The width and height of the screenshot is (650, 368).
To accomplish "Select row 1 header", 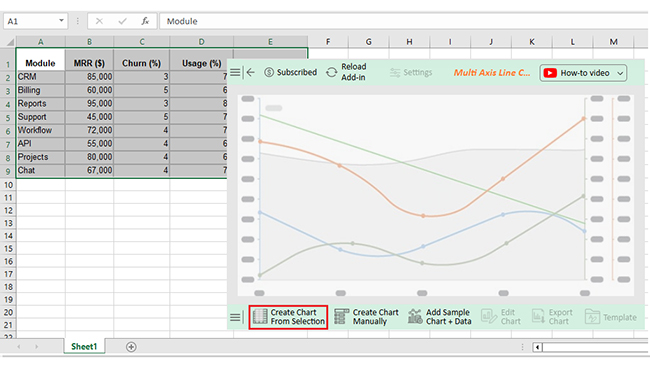I will point(8,59).
